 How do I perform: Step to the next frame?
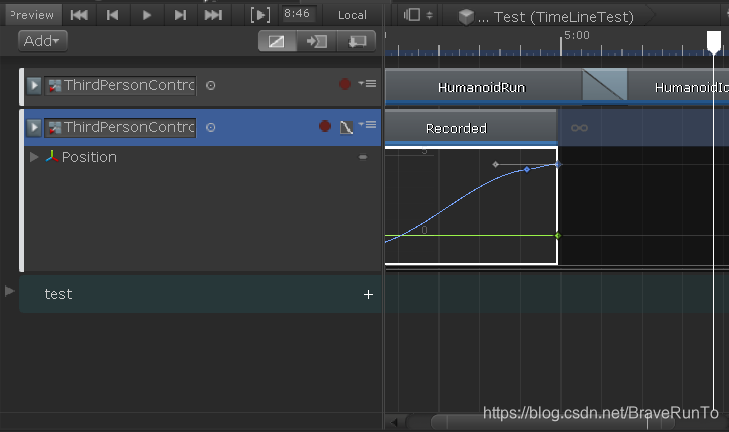180,15
